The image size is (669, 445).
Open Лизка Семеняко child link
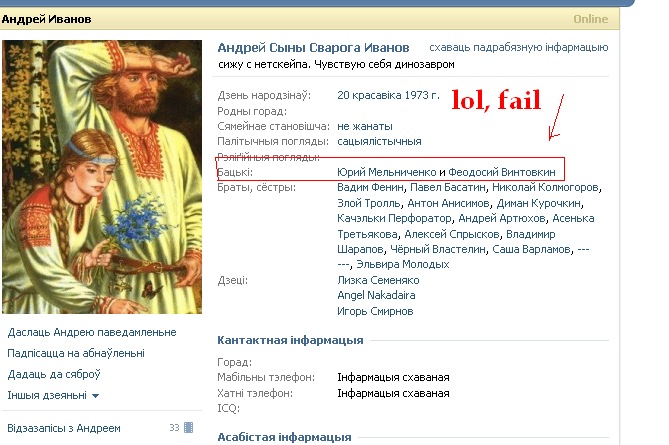click(378, 280)
